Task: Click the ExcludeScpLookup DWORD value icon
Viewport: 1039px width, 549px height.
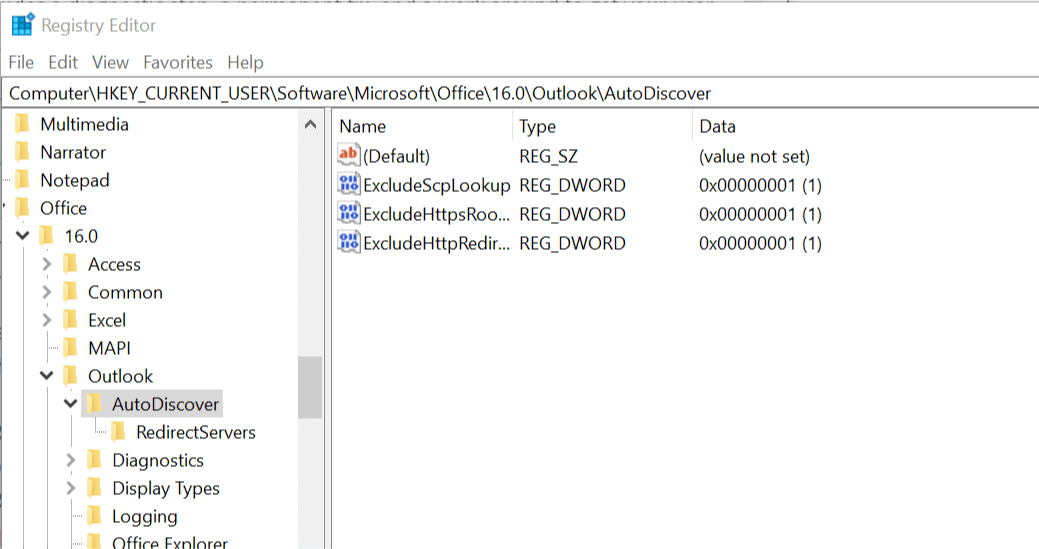Action: [349, 184]
